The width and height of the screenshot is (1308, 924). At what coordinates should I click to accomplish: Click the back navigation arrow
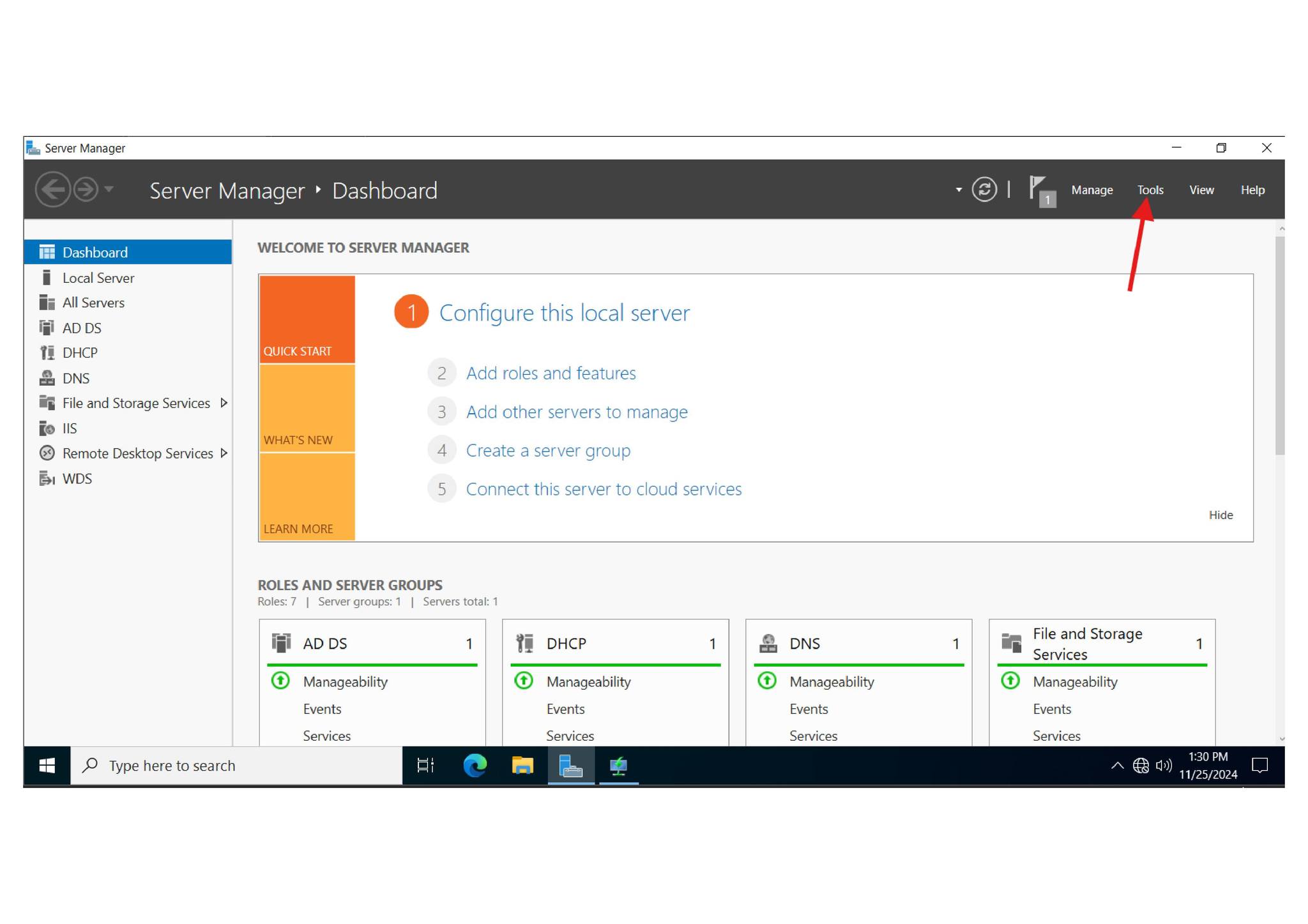(52, 190)
